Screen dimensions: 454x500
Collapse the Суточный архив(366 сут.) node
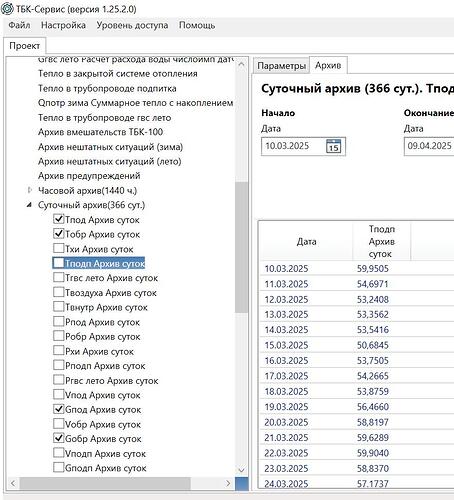[29, 205]
